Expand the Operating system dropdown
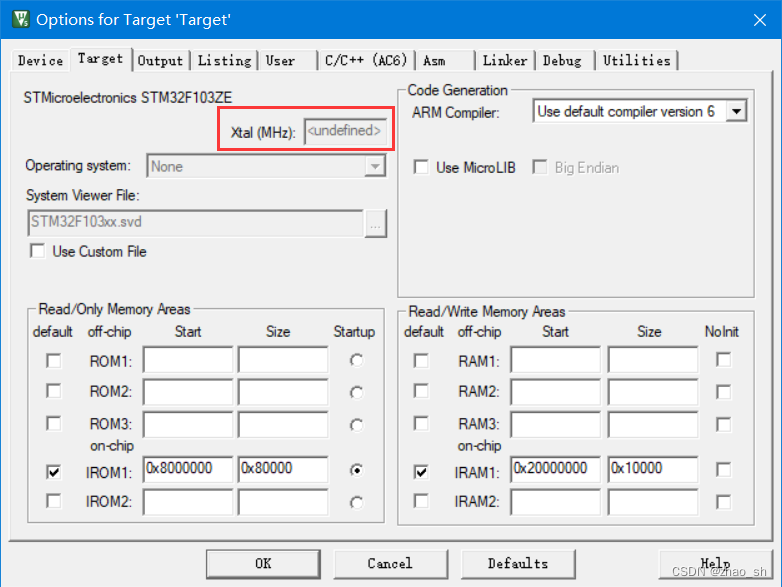 point(375,166)
